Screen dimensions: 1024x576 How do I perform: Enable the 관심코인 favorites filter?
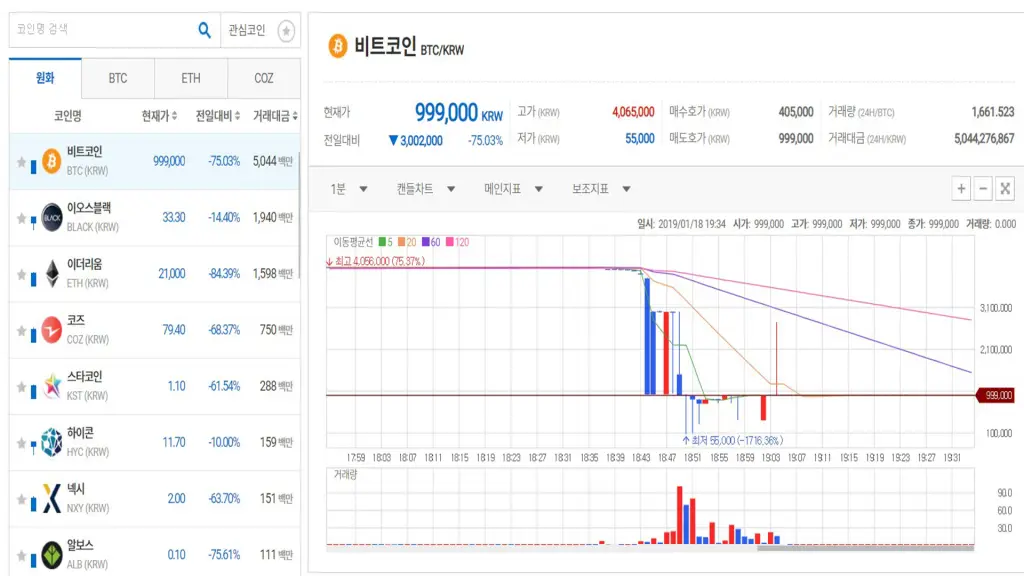click(x=286, y=31)
